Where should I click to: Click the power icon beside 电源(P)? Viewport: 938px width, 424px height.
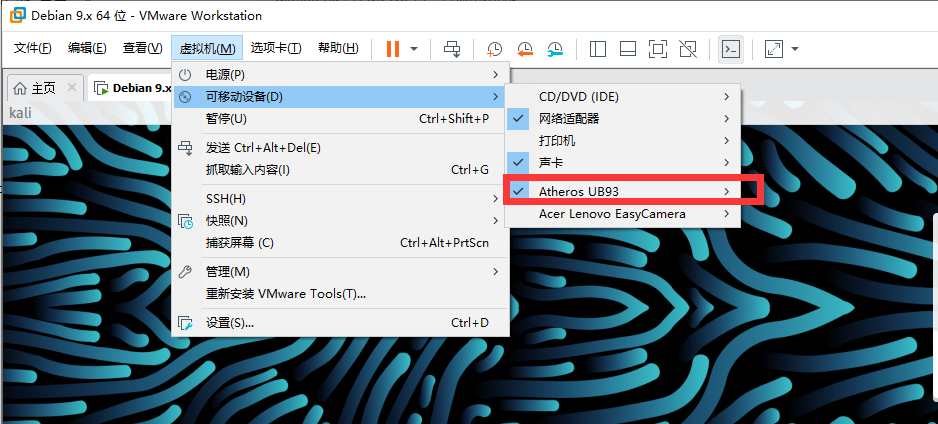(x=185, y=75)
